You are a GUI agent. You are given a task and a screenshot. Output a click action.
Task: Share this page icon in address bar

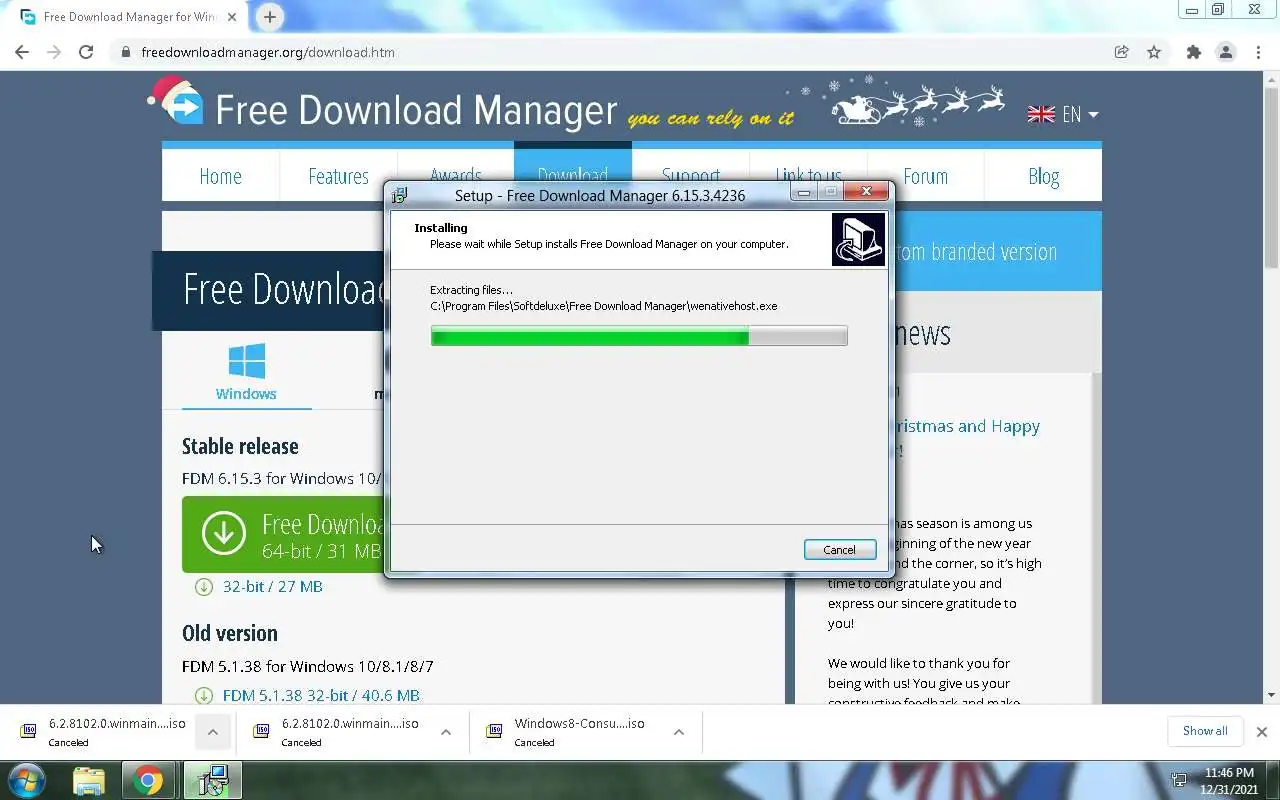tap(1122, 52)
